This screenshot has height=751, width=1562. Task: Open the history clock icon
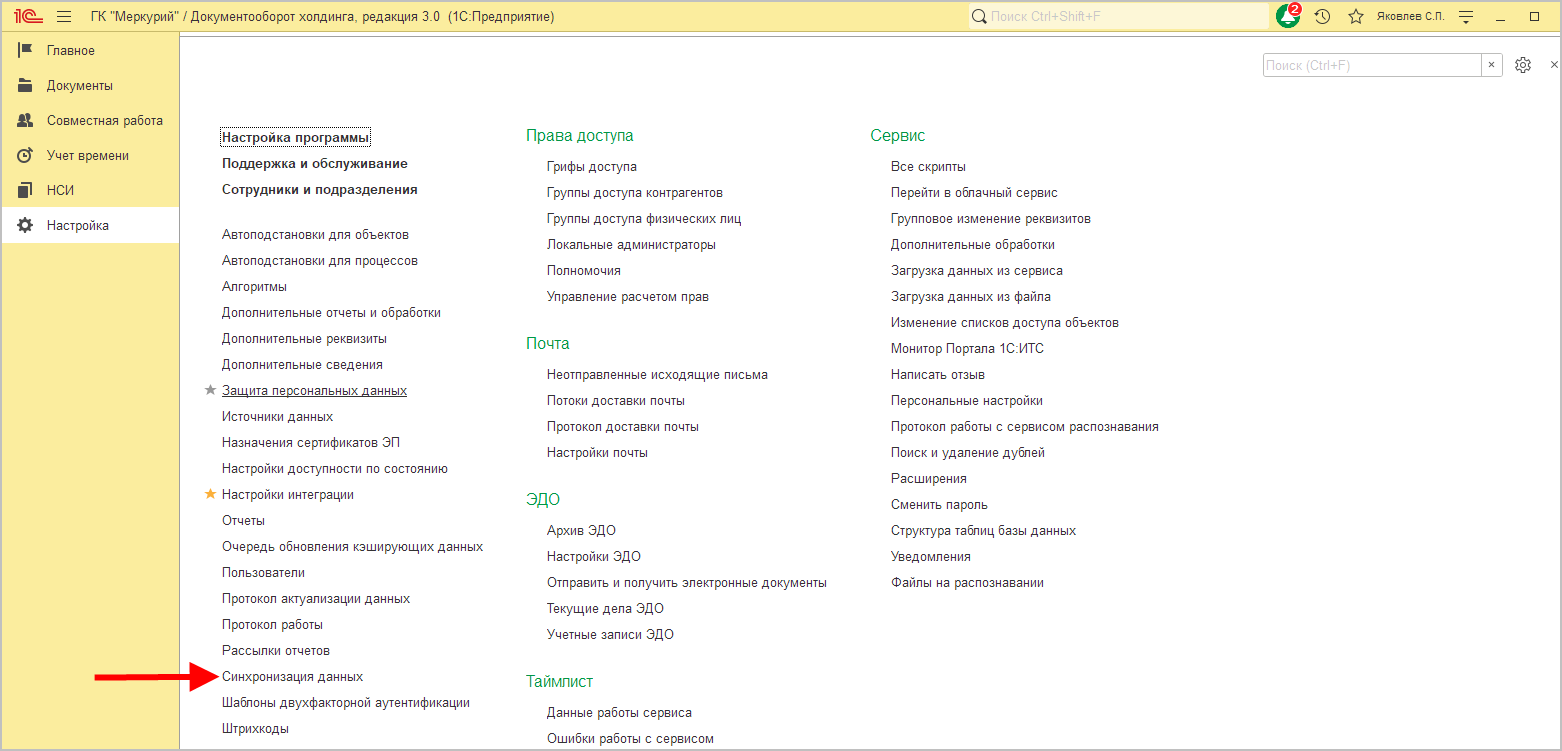tap(1322, 16)
